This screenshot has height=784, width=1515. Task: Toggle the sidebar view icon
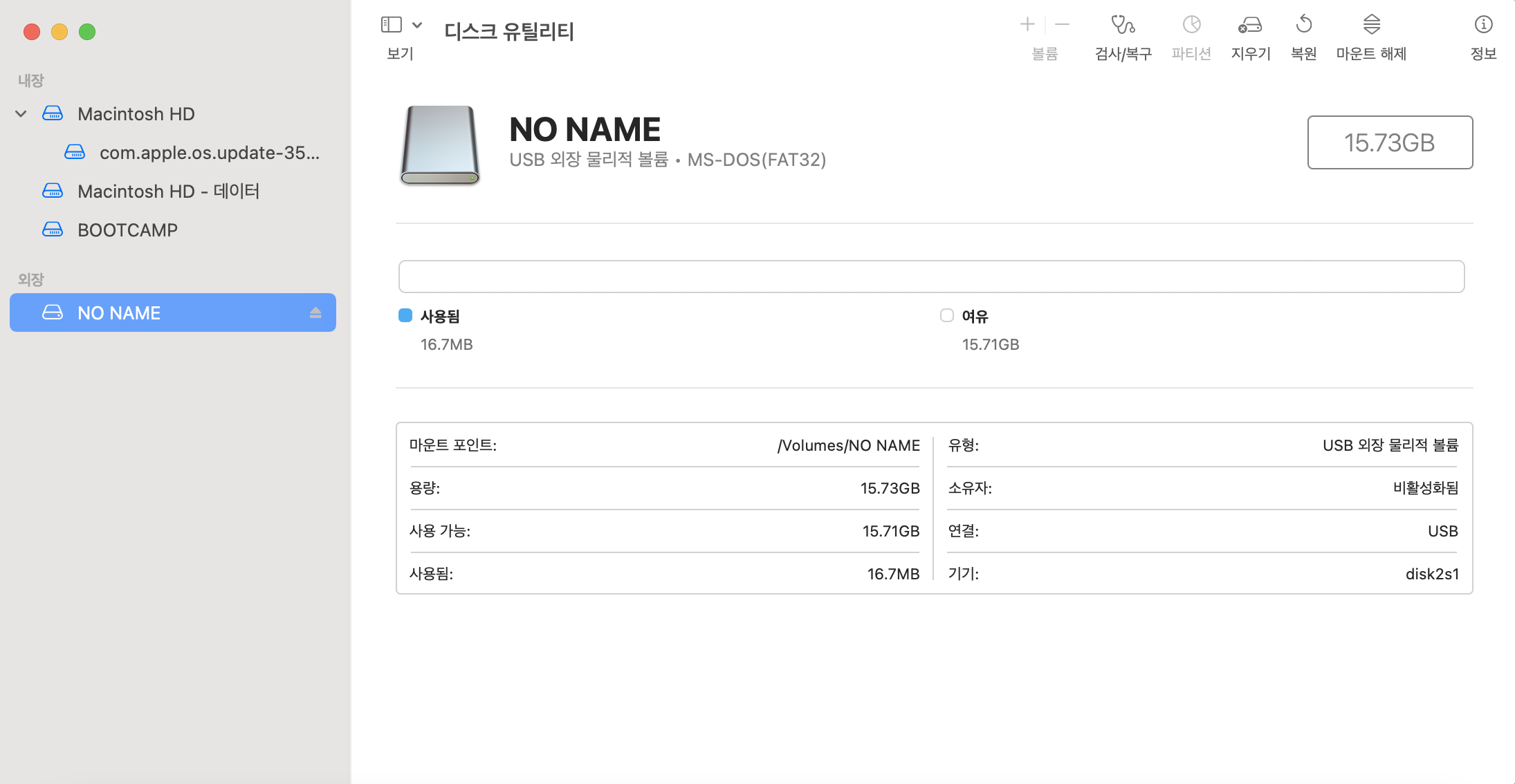tap(392, 25)
